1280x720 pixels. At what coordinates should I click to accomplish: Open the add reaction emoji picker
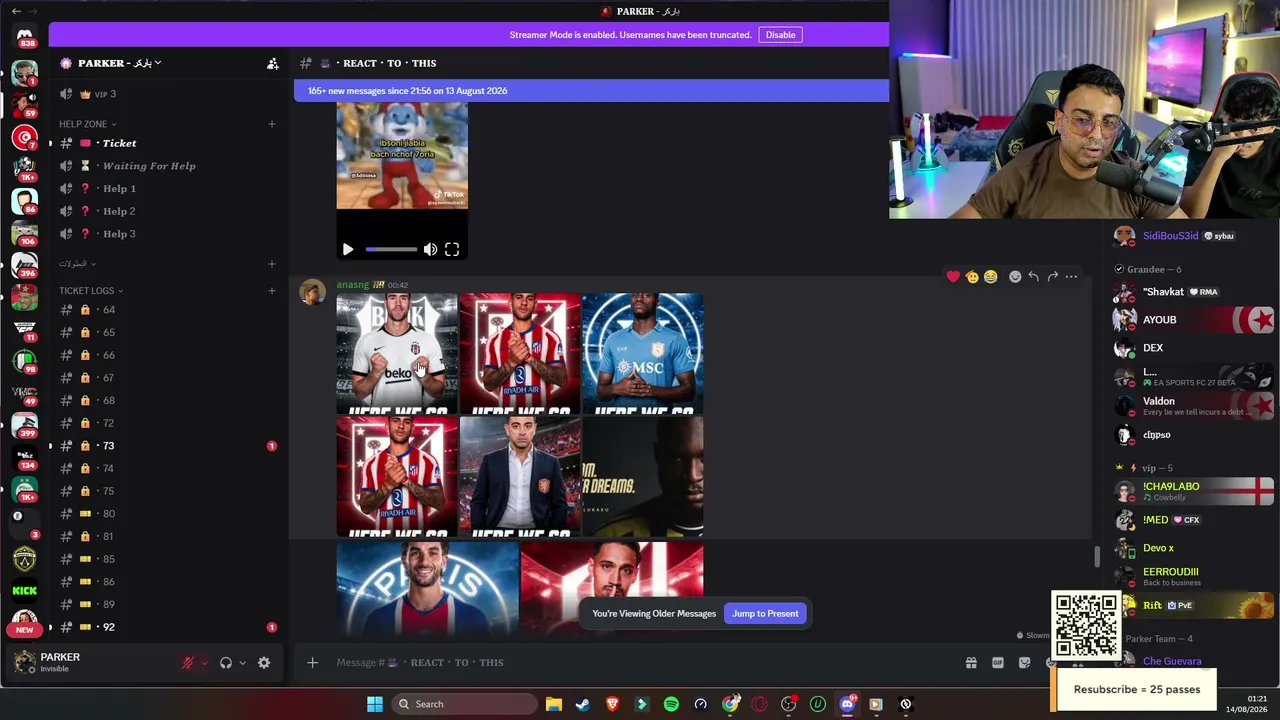[1015, 277]
